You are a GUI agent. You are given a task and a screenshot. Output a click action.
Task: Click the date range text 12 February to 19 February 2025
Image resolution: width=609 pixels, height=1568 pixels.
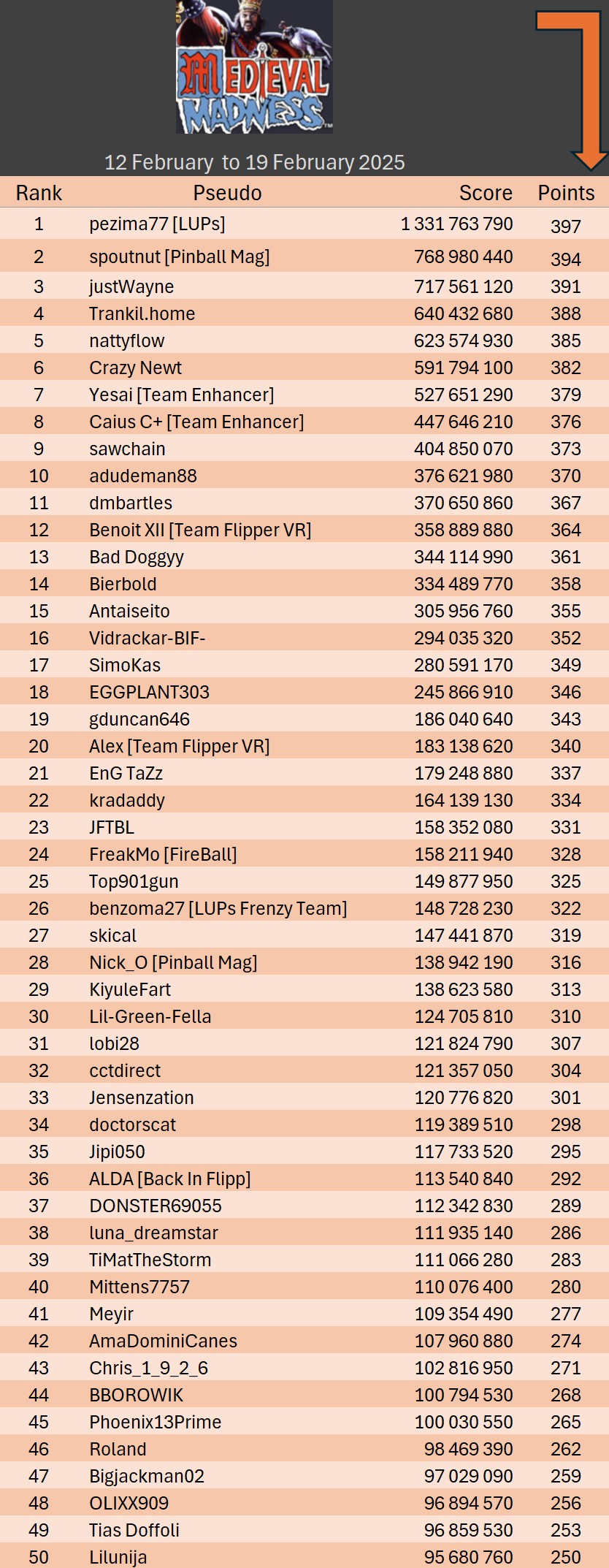click(x=254, y=162)
